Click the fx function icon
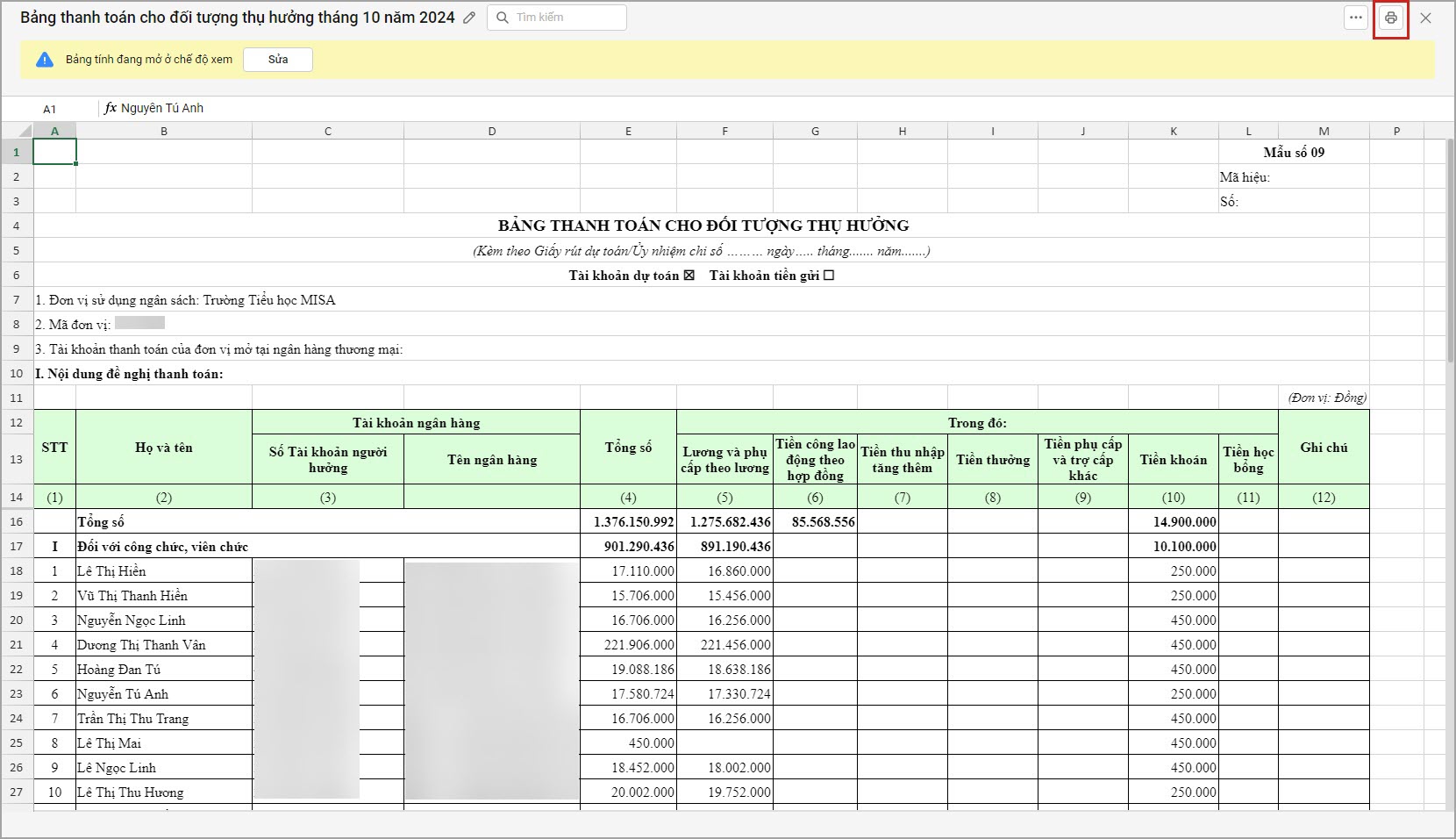 pos(111,108)
